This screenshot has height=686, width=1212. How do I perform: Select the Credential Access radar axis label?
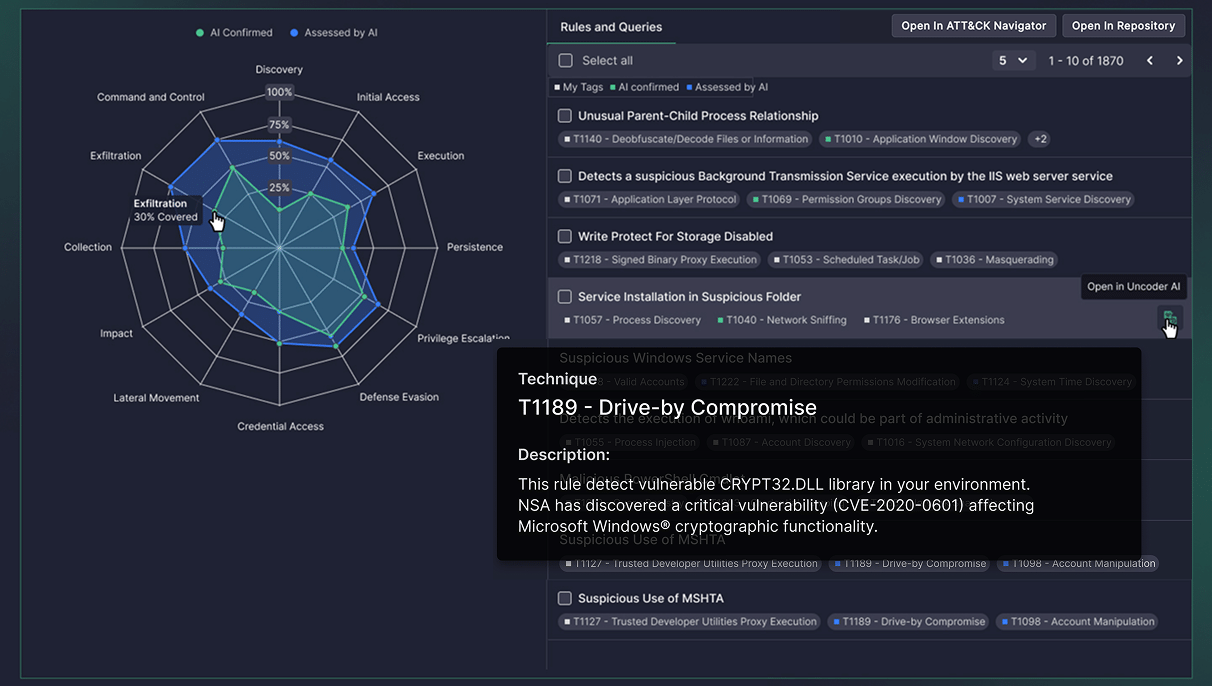pos(280,426)
